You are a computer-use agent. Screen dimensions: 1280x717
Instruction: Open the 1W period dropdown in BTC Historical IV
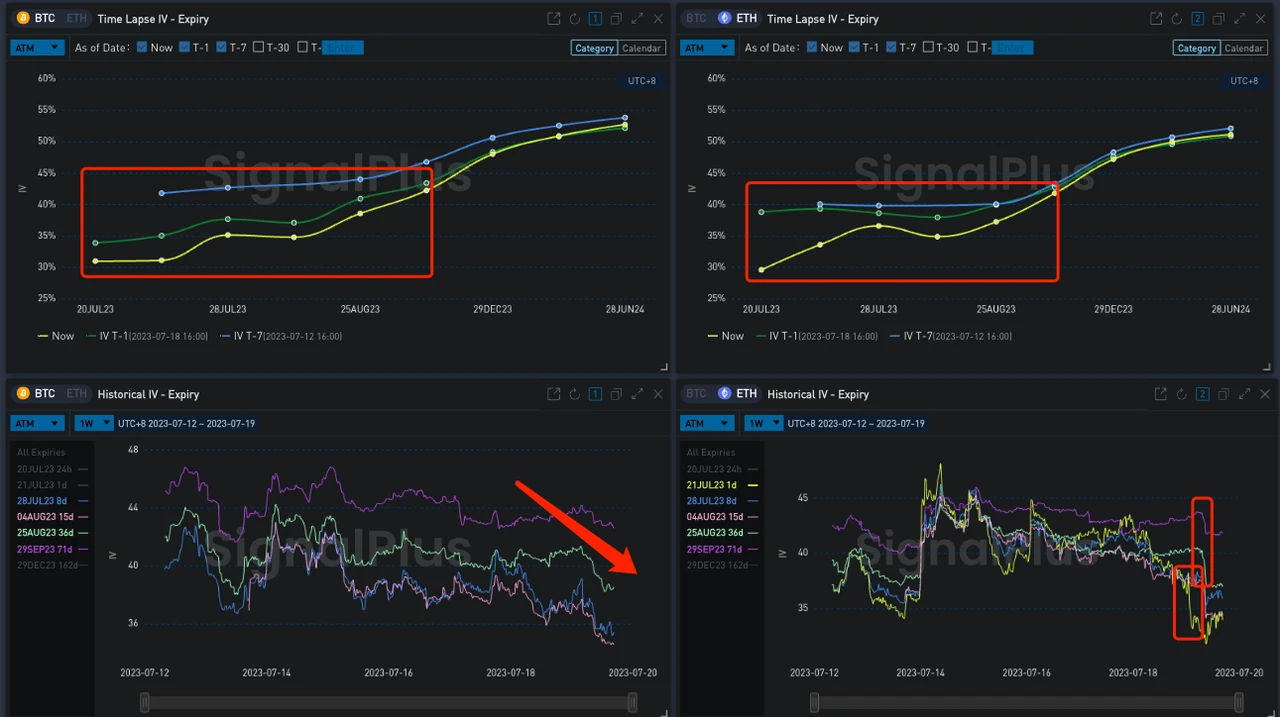92,424
